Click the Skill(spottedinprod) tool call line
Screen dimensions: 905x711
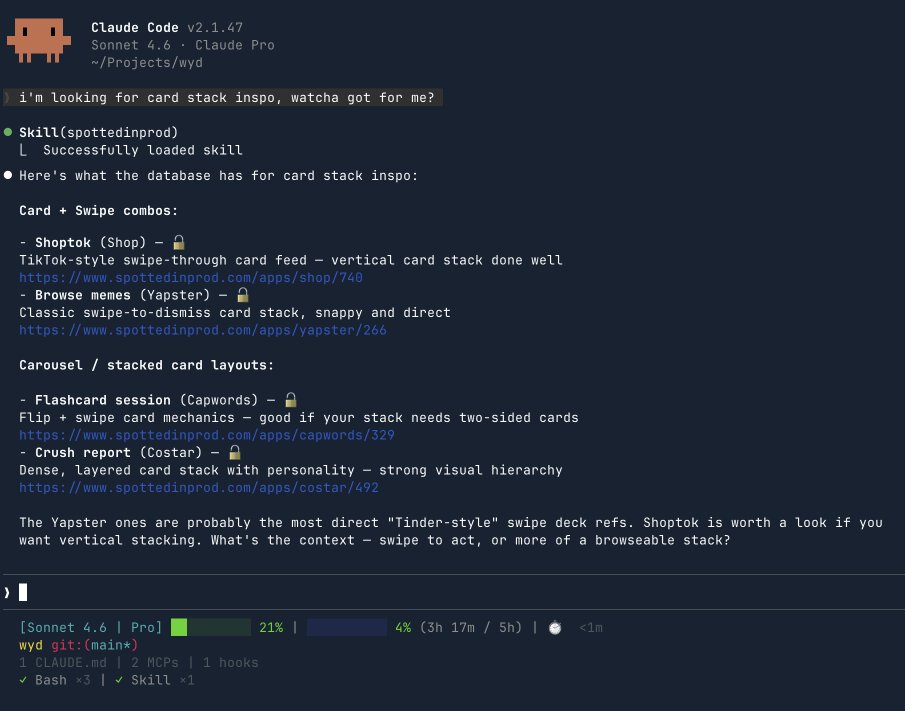(x=99, y=132)
